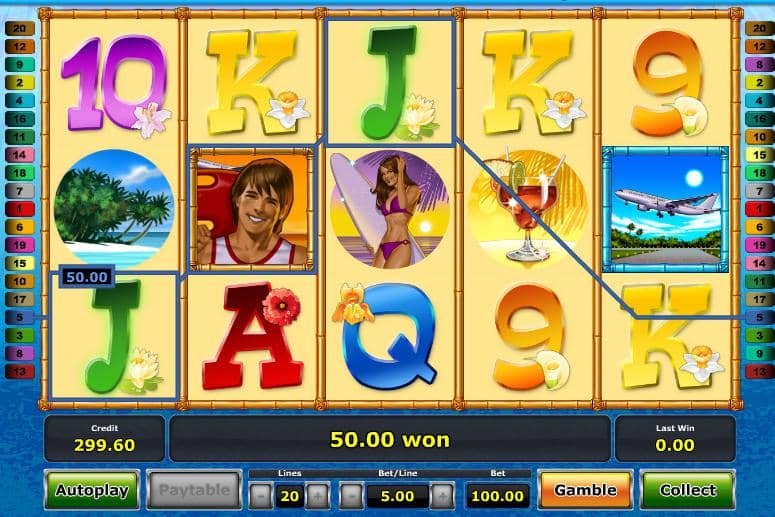
Task: Select payline 13 marker on right side
Action: click(x=760, y=371)
